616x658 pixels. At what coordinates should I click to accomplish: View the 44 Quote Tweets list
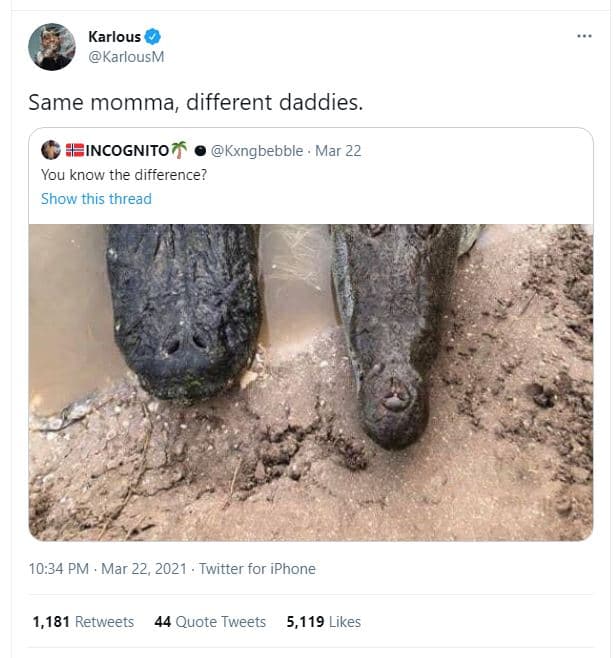point(210,622)
